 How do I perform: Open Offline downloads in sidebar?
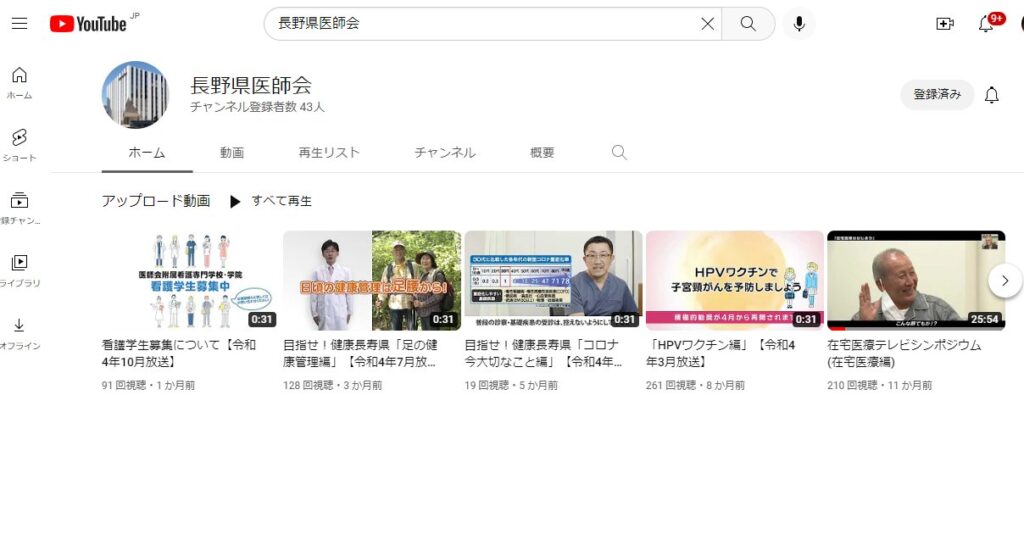click(x=19, y=332)
